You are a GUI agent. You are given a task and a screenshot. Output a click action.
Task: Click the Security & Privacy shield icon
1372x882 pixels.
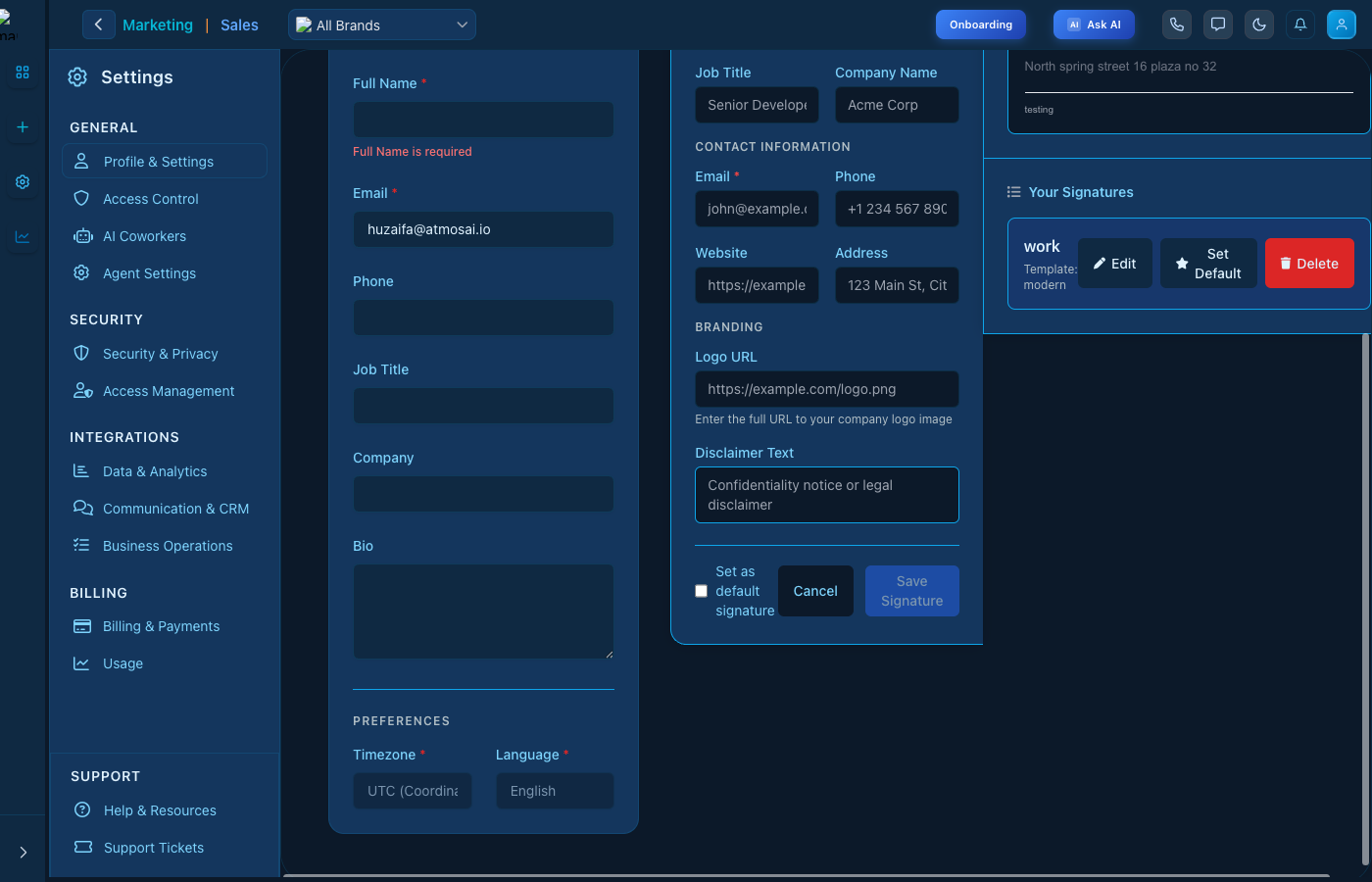pyautogui.click(x=81, y=353)
